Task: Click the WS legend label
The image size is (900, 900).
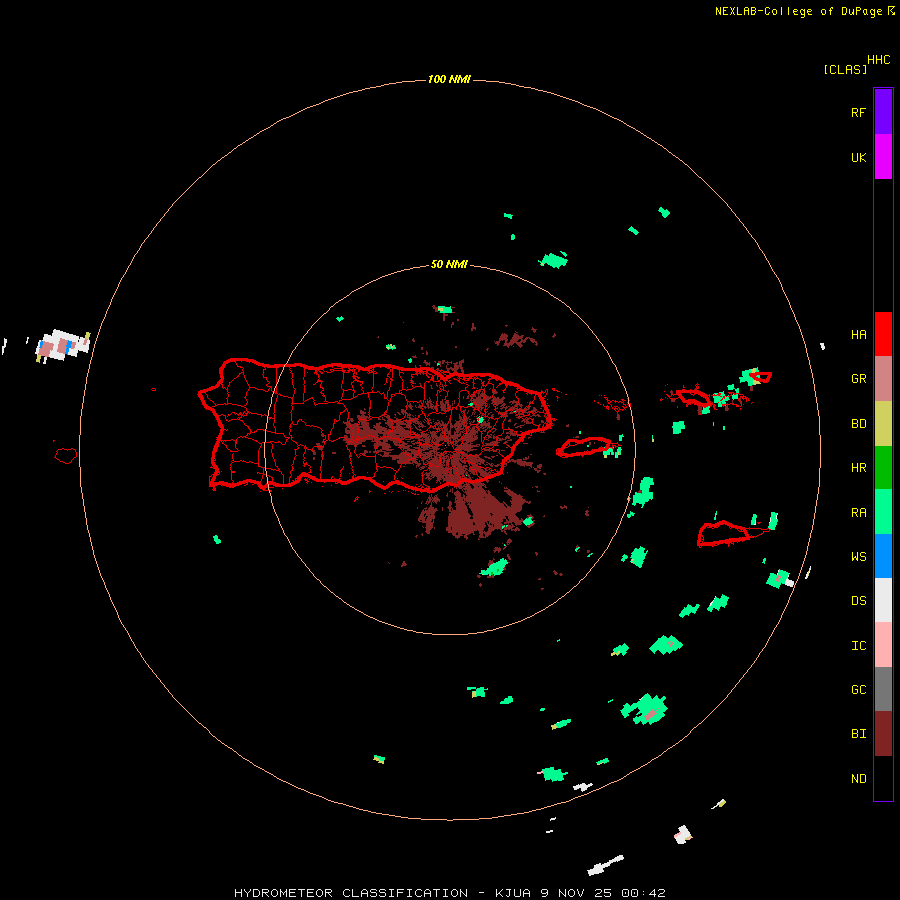Action: click(x=858, y=557)
